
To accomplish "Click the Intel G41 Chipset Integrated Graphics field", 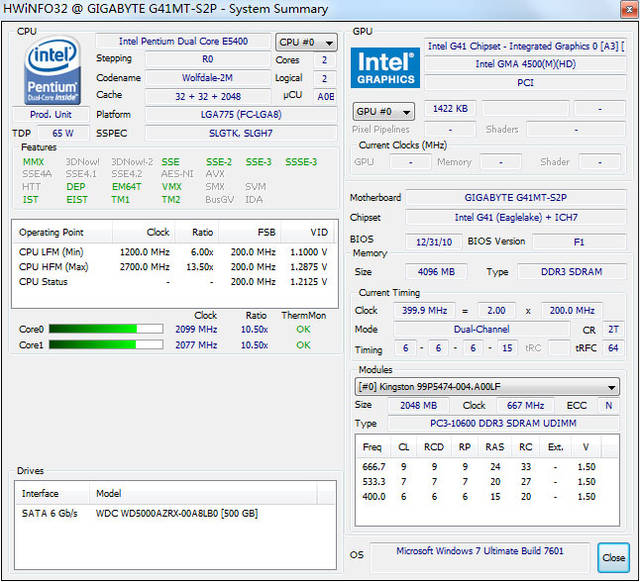I will (525, 46).
